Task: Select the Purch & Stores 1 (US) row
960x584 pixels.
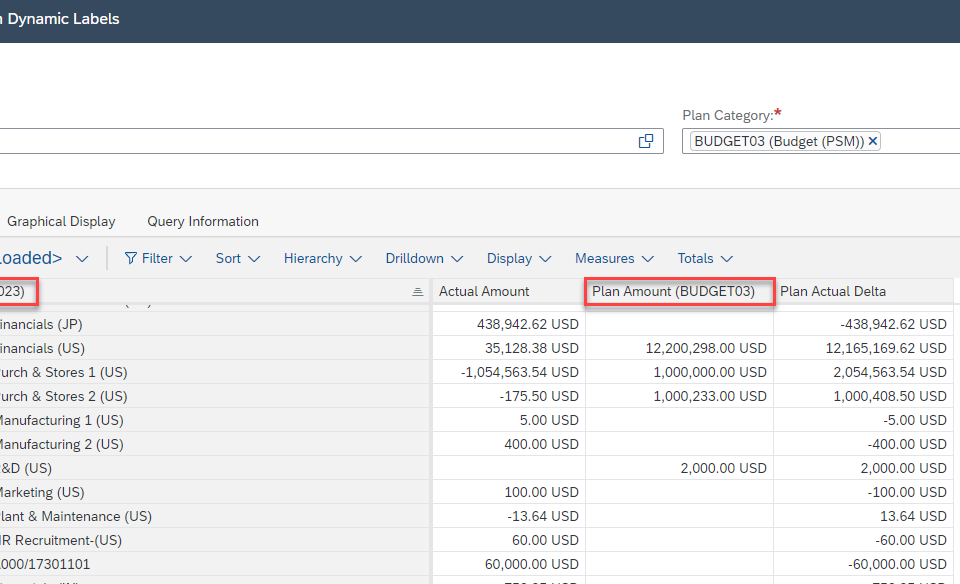Action: (x=214, y=372)
